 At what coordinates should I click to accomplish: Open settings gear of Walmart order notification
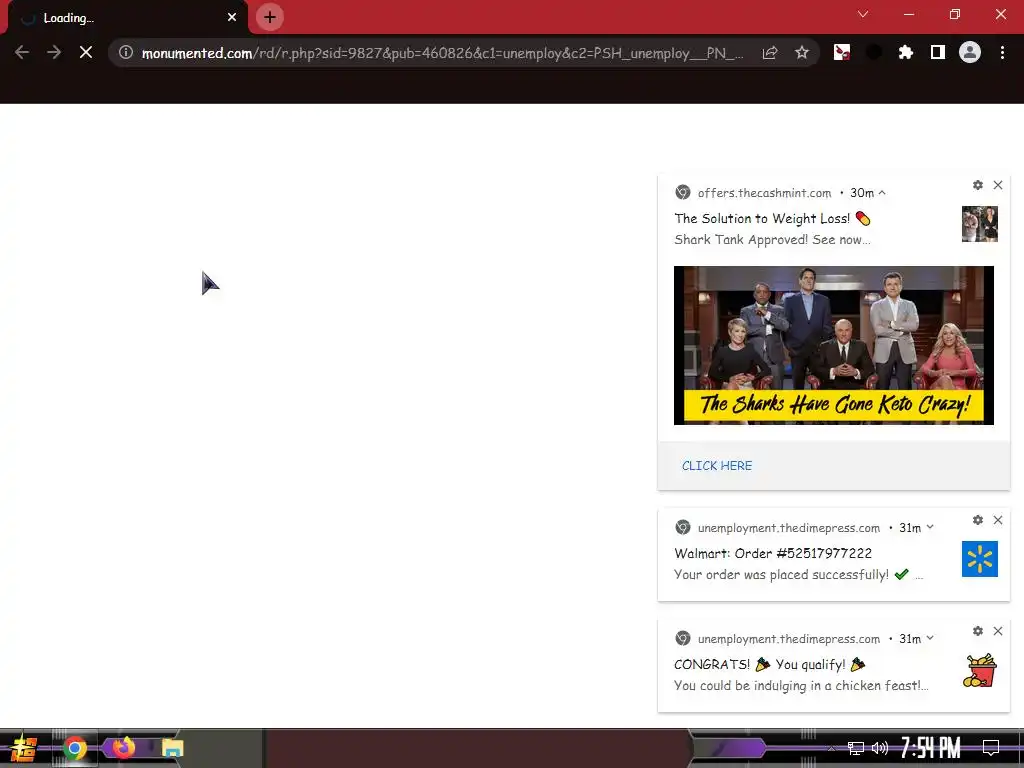[978, 520]
